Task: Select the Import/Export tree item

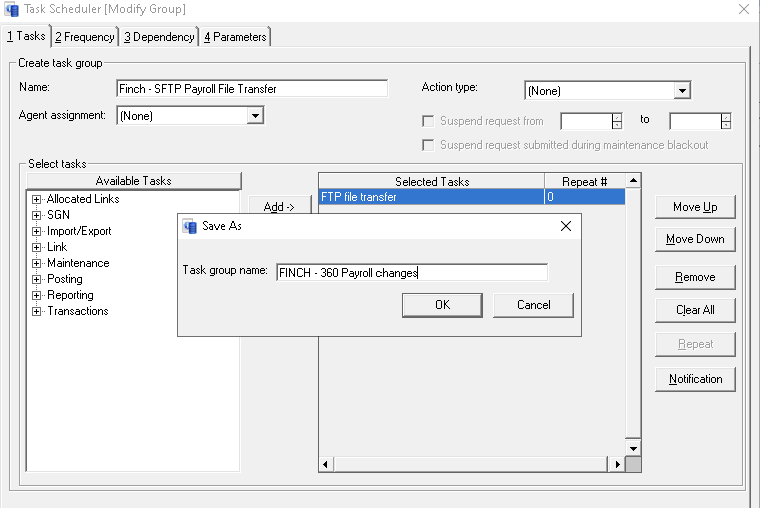Action: click(79, 231)
